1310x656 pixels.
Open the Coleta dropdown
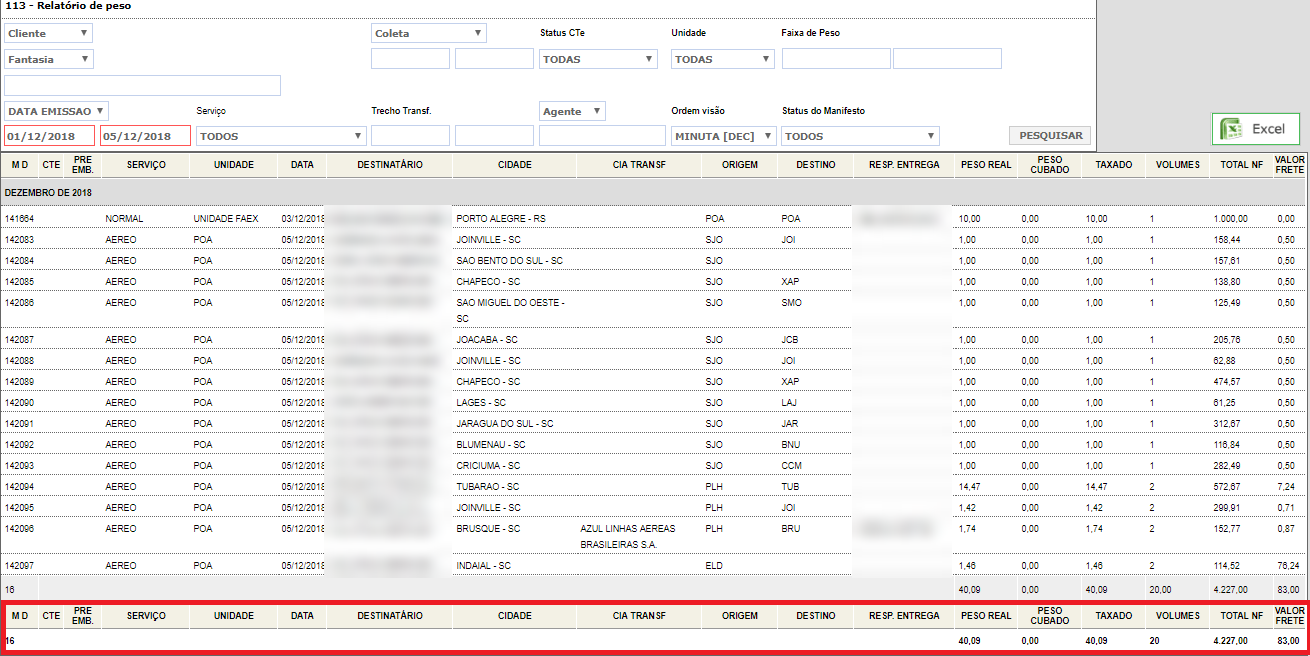click(x=429, y=33)
